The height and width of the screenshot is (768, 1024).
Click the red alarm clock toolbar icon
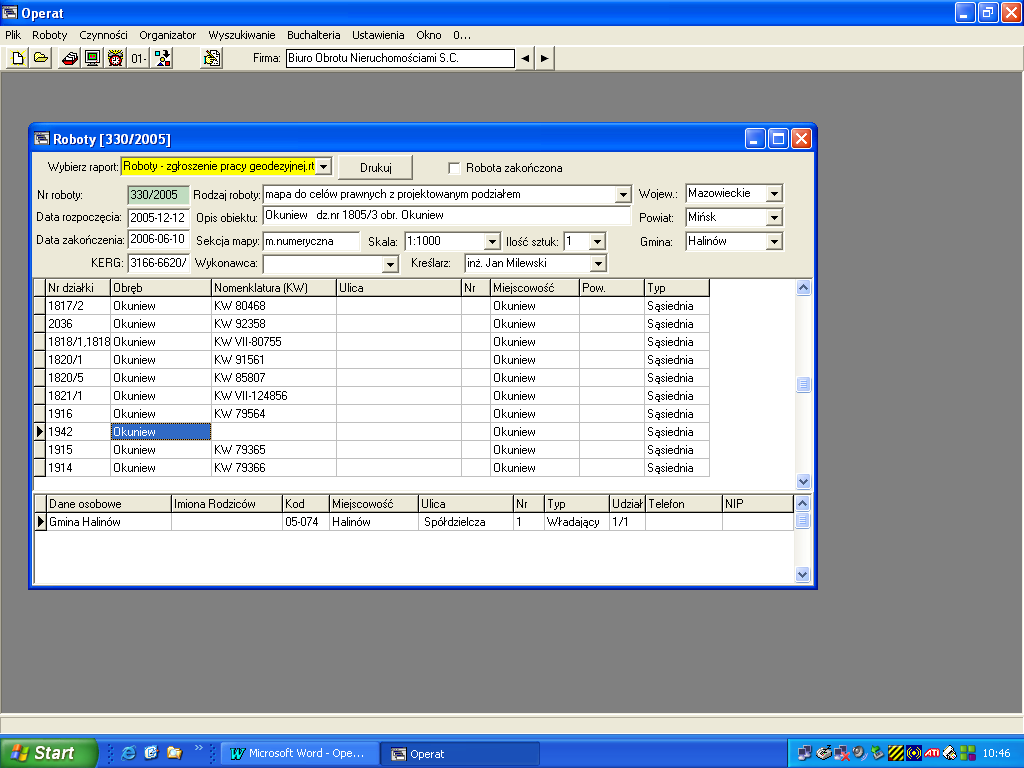click(115, 58)
